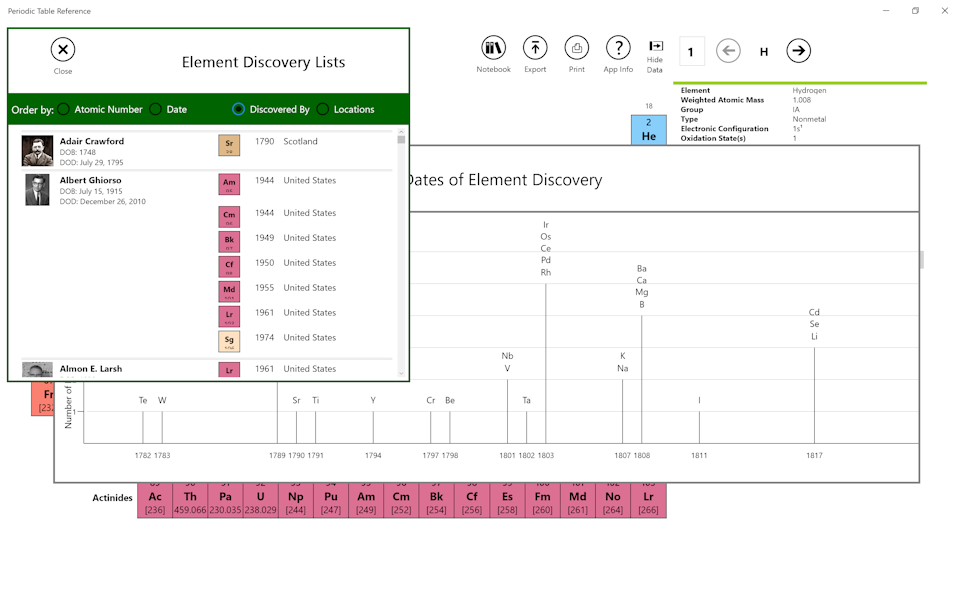Click Albert Ghiorso's portrait photo
This screenshot has height=614, width=960.
point(37,190)
